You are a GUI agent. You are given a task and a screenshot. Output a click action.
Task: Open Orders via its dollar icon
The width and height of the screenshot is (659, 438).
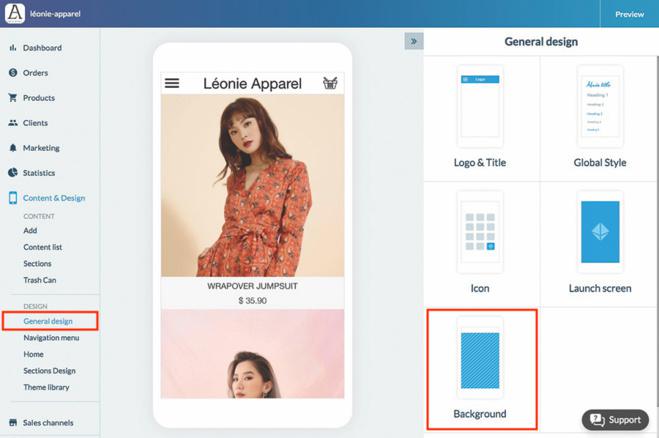pos(13,73)
